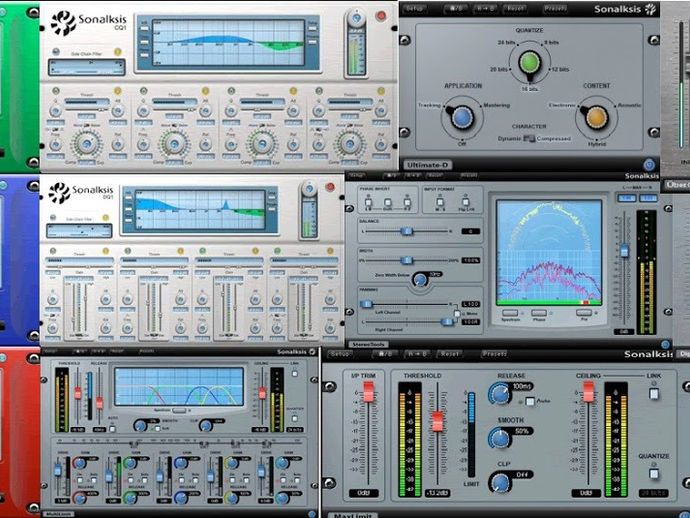Click the RELEASE knob in MaxLimit
This screenshot has height=518, width=690.
(x=499, y=393)
